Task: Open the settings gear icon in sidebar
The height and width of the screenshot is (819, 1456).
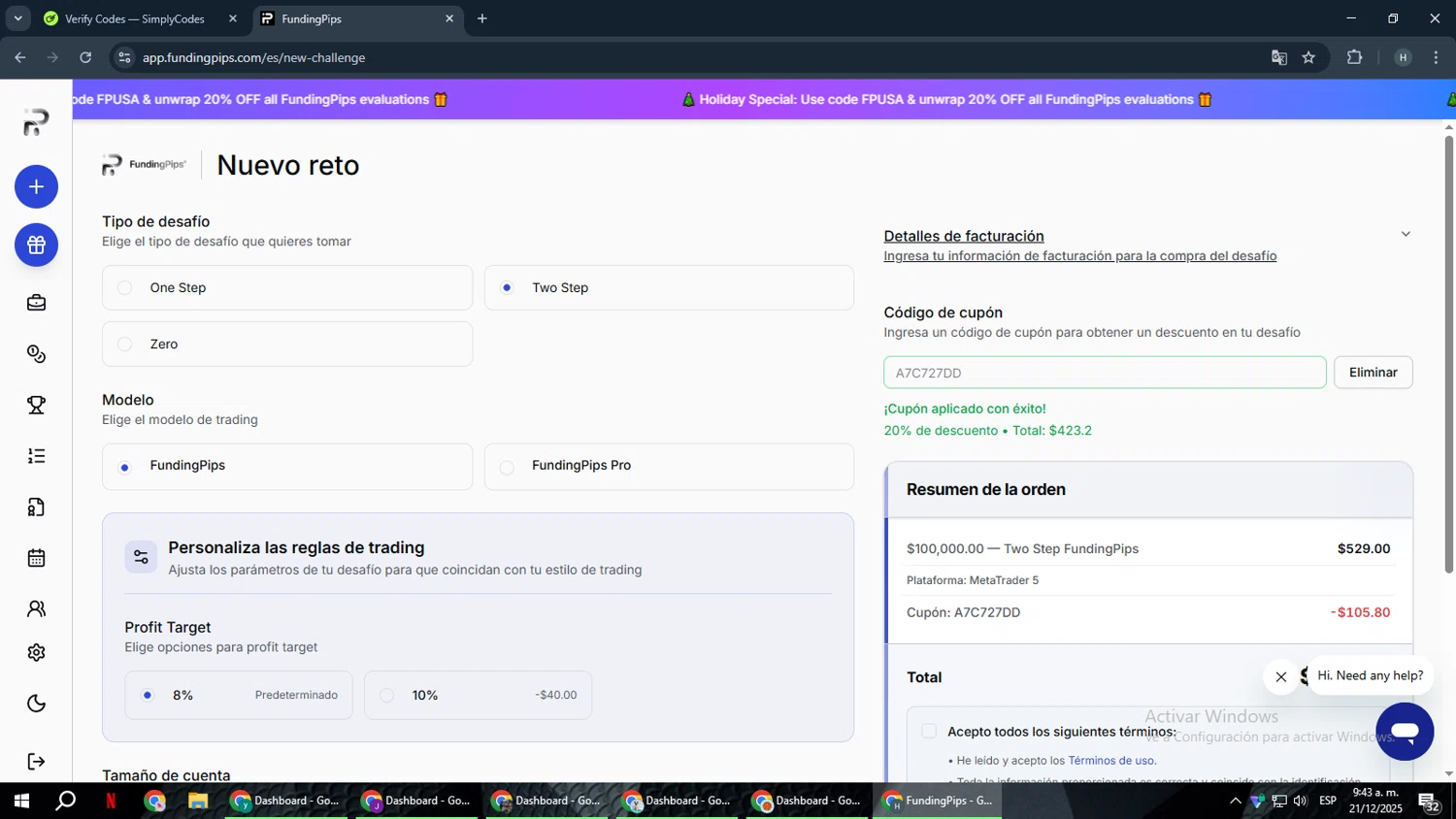Action: click(x=36, y=653)
